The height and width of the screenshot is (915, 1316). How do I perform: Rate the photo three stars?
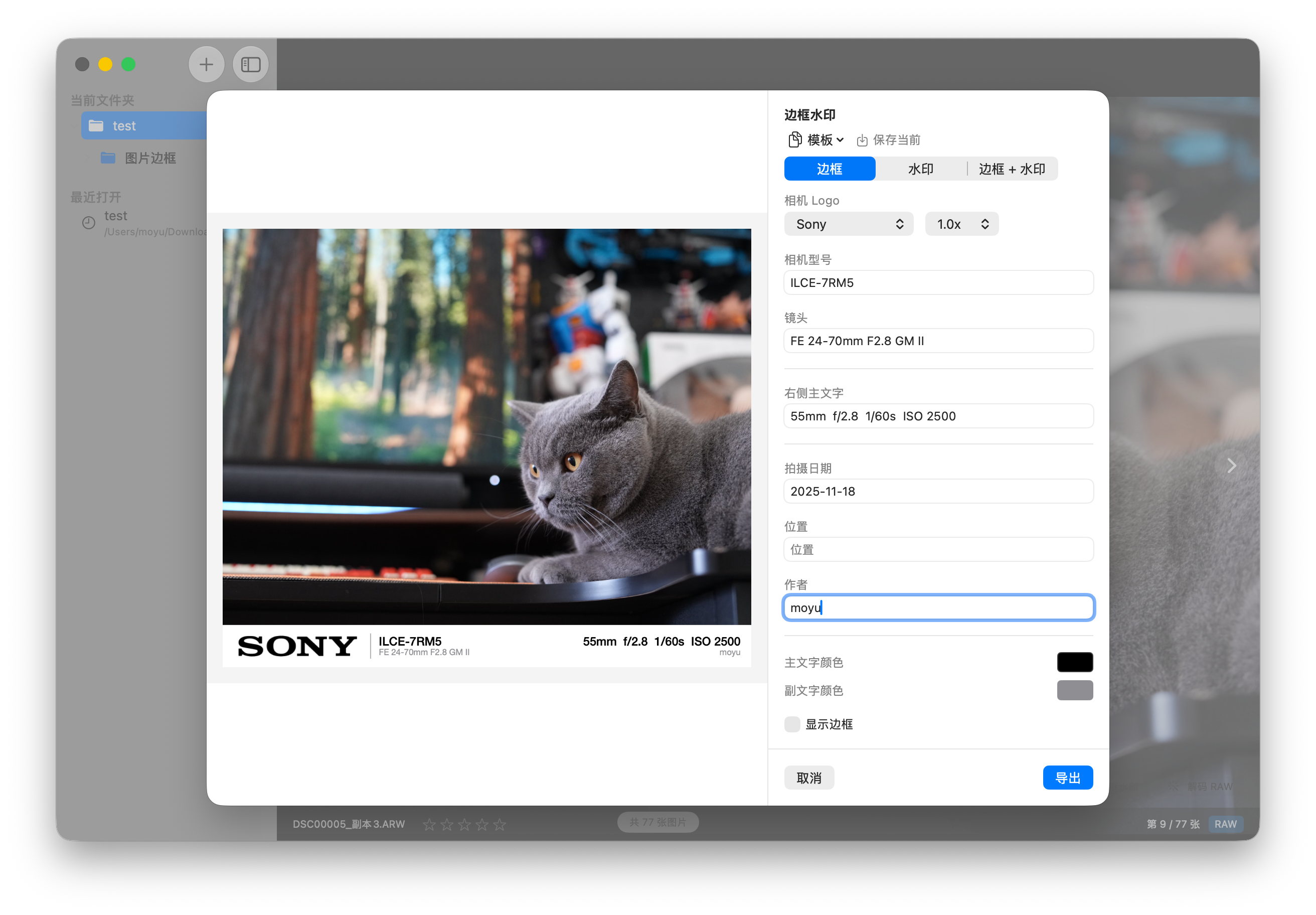point(465,825)
